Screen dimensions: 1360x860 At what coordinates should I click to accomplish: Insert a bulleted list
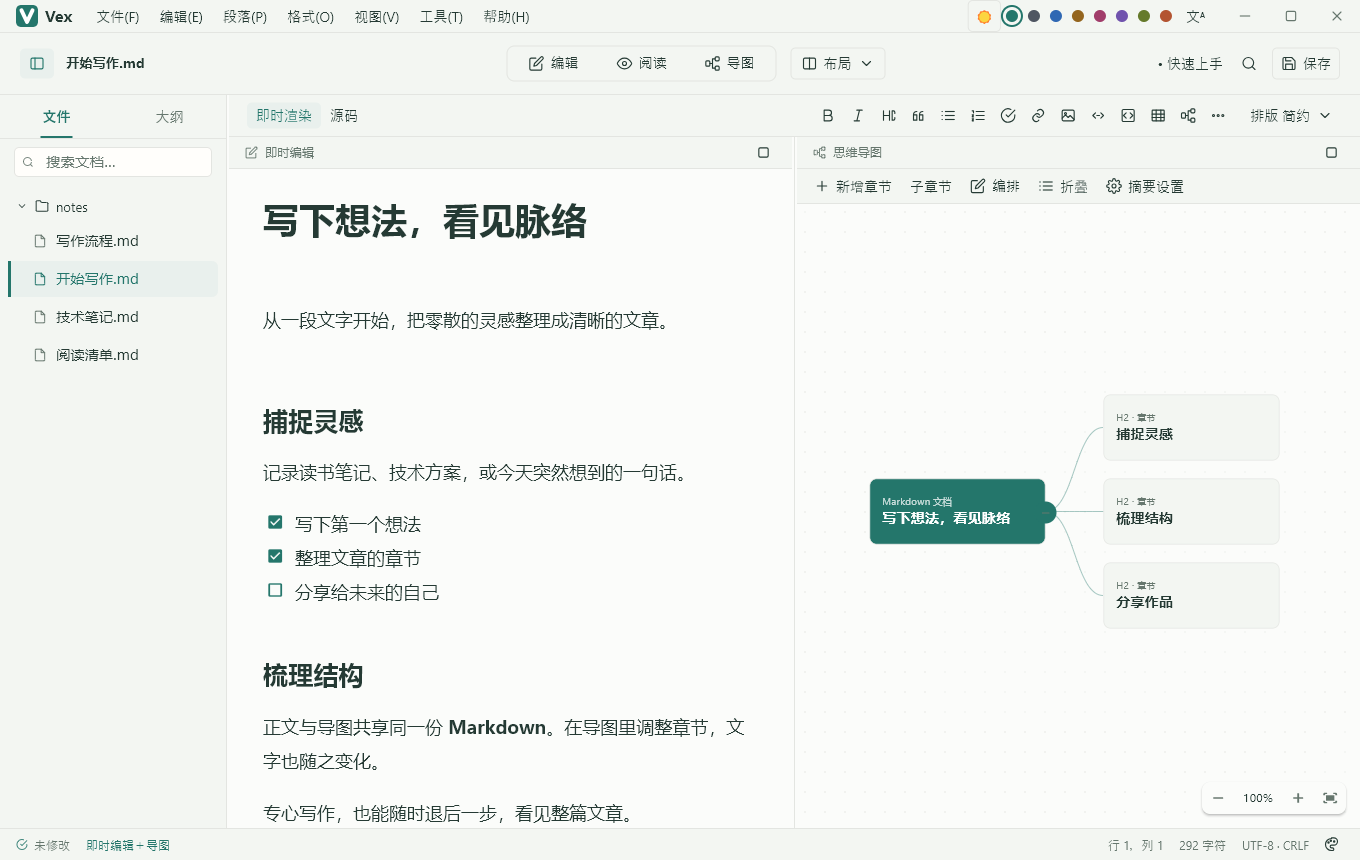pos(948,115)
